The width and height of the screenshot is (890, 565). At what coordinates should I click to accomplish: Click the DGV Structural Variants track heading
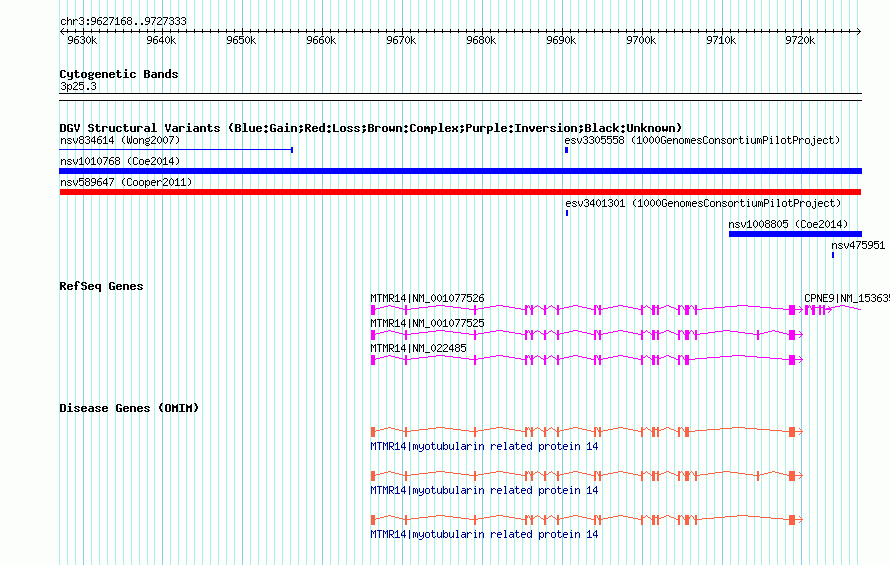(x=371, y=128)
